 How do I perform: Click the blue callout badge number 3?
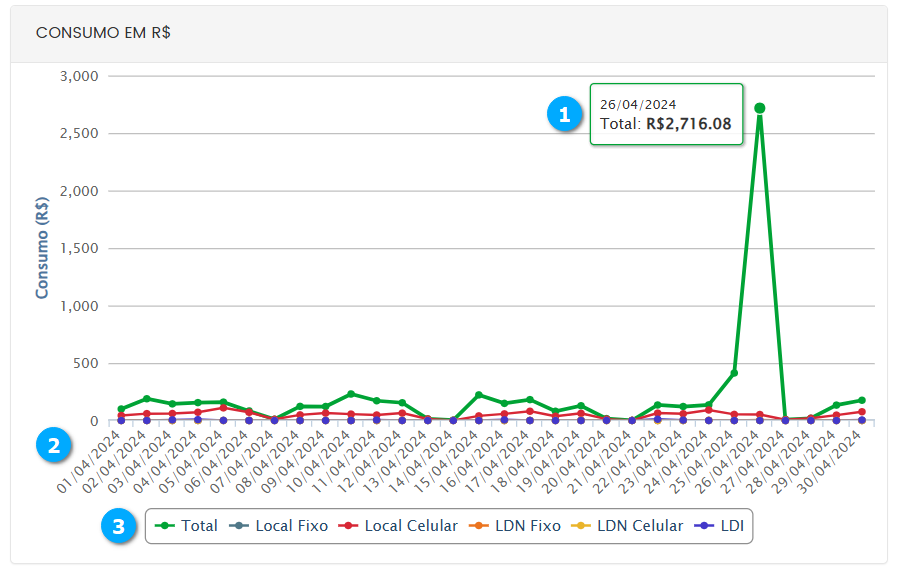click(119, 526)
